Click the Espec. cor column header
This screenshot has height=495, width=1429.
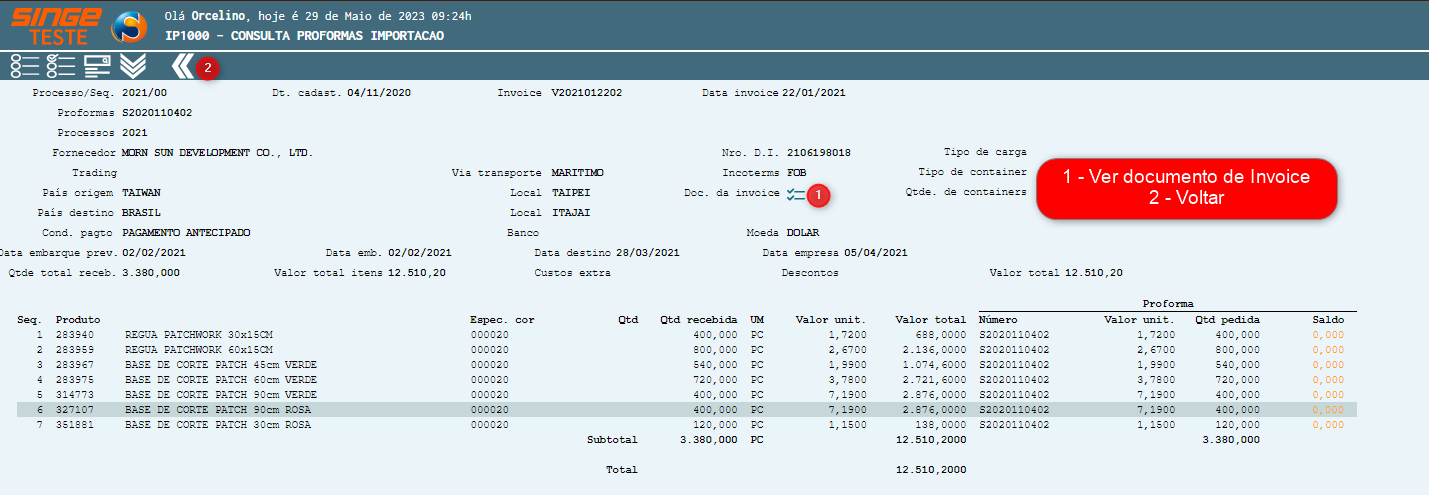click(x=502, y=319)
